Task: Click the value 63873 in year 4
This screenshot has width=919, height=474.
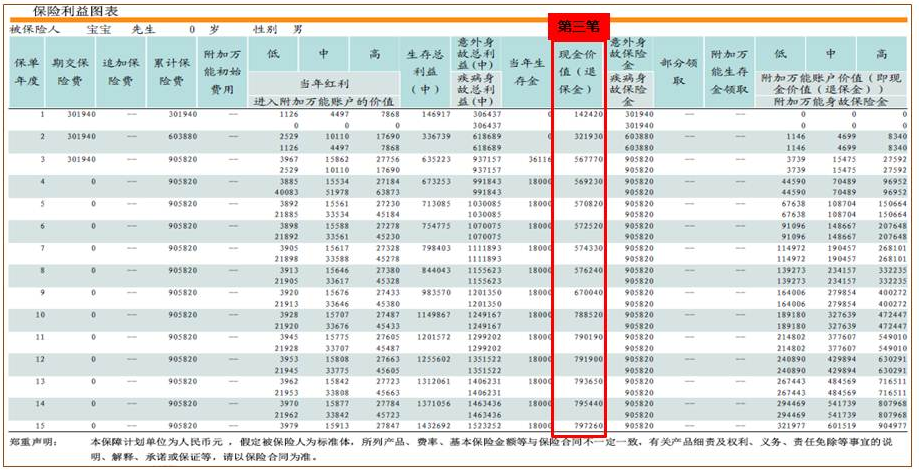Action: coord(387,192)
